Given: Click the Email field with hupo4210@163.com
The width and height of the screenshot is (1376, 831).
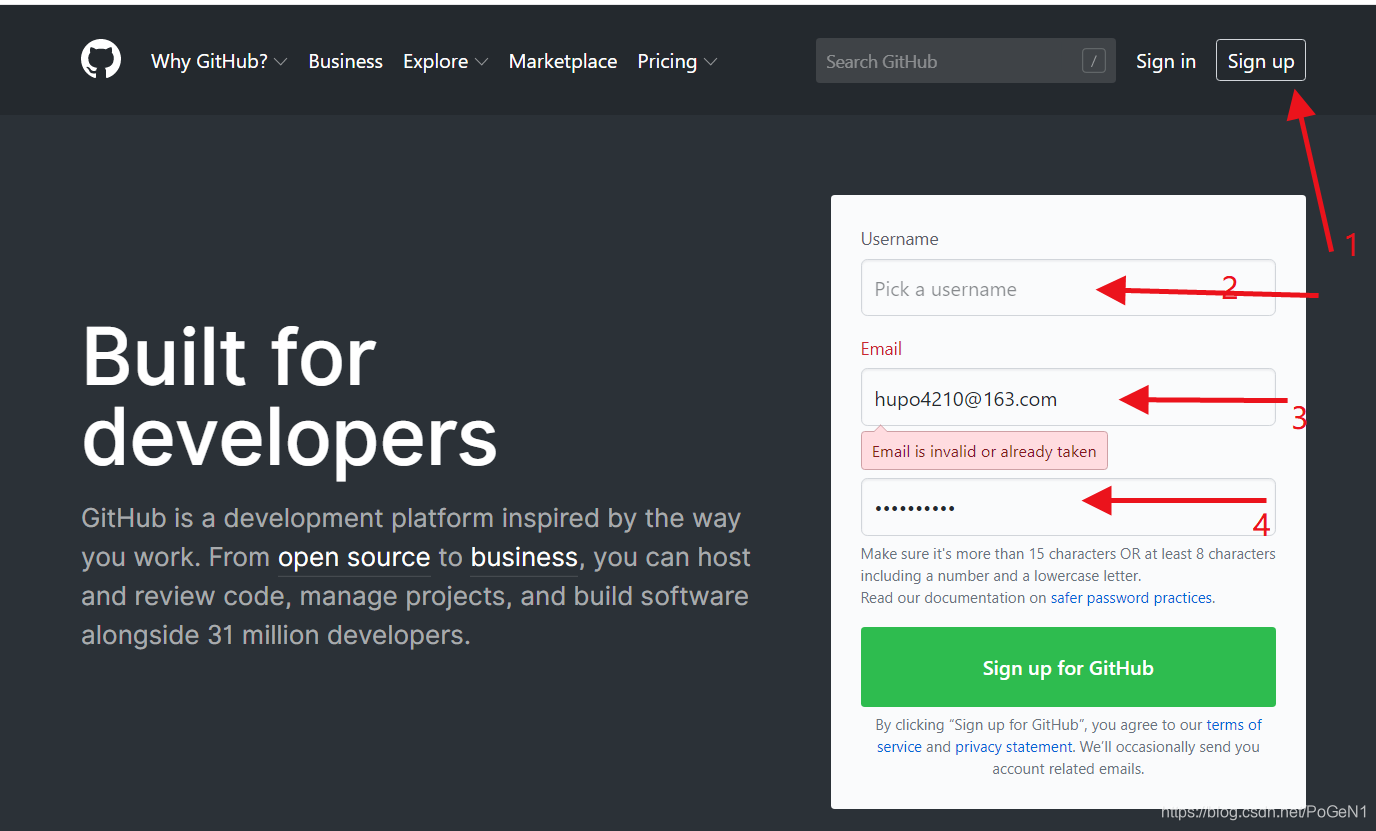Looking at the screenshot, I should pyautogui.click(x=1068, y=398).
